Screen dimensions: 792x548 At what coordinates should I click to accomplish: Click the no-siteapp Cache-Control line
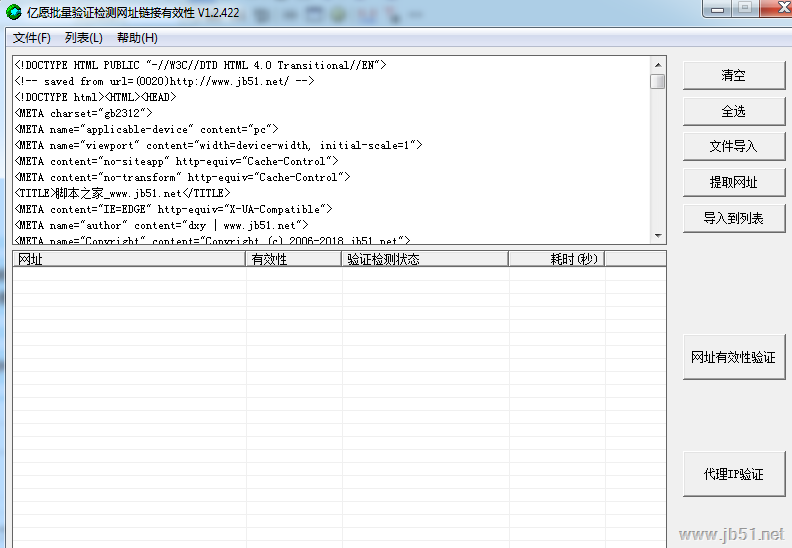(176, 161)
